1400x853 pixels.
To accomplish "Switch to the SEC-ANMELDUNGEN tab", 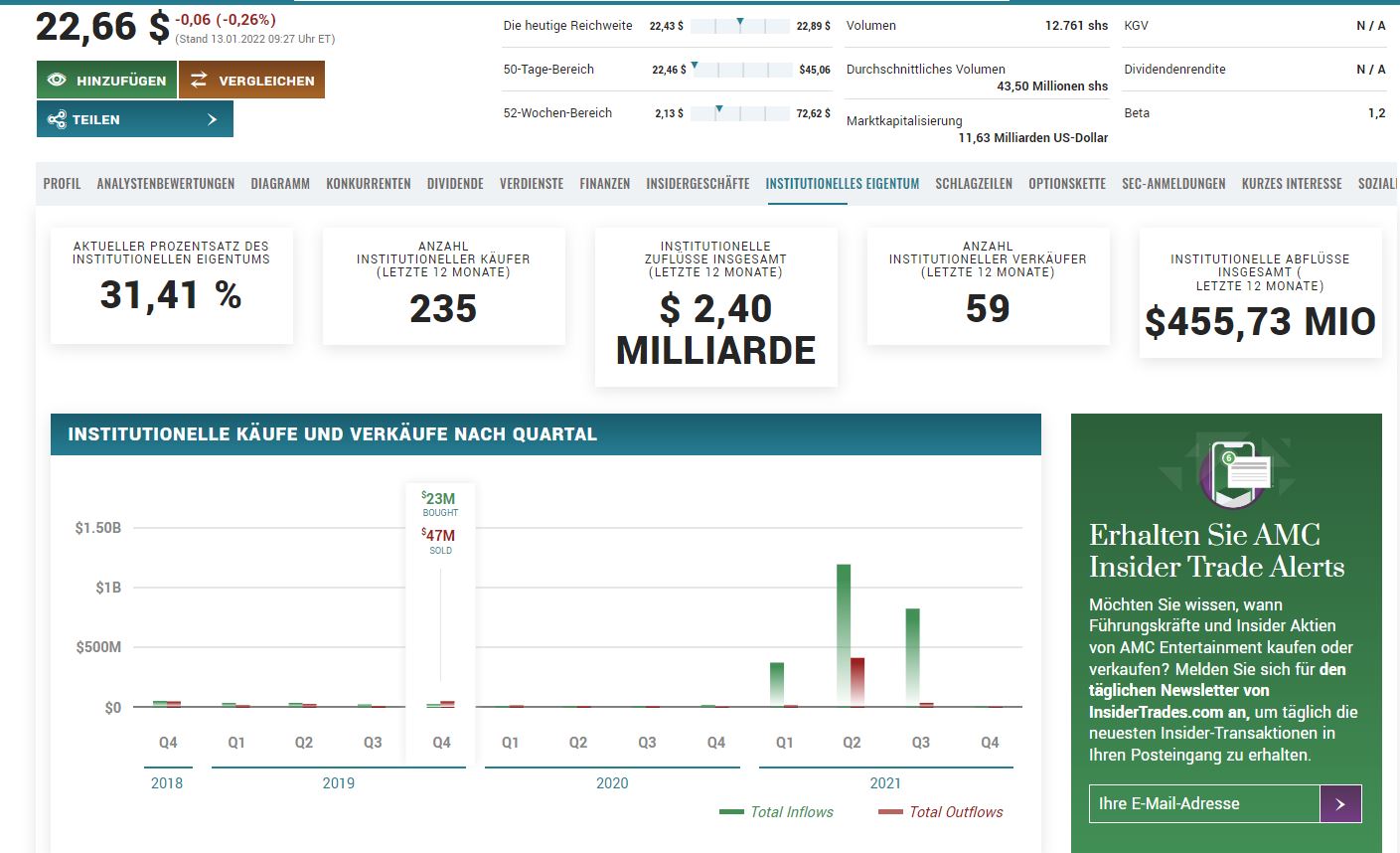I will click(x=1173, y=184).
